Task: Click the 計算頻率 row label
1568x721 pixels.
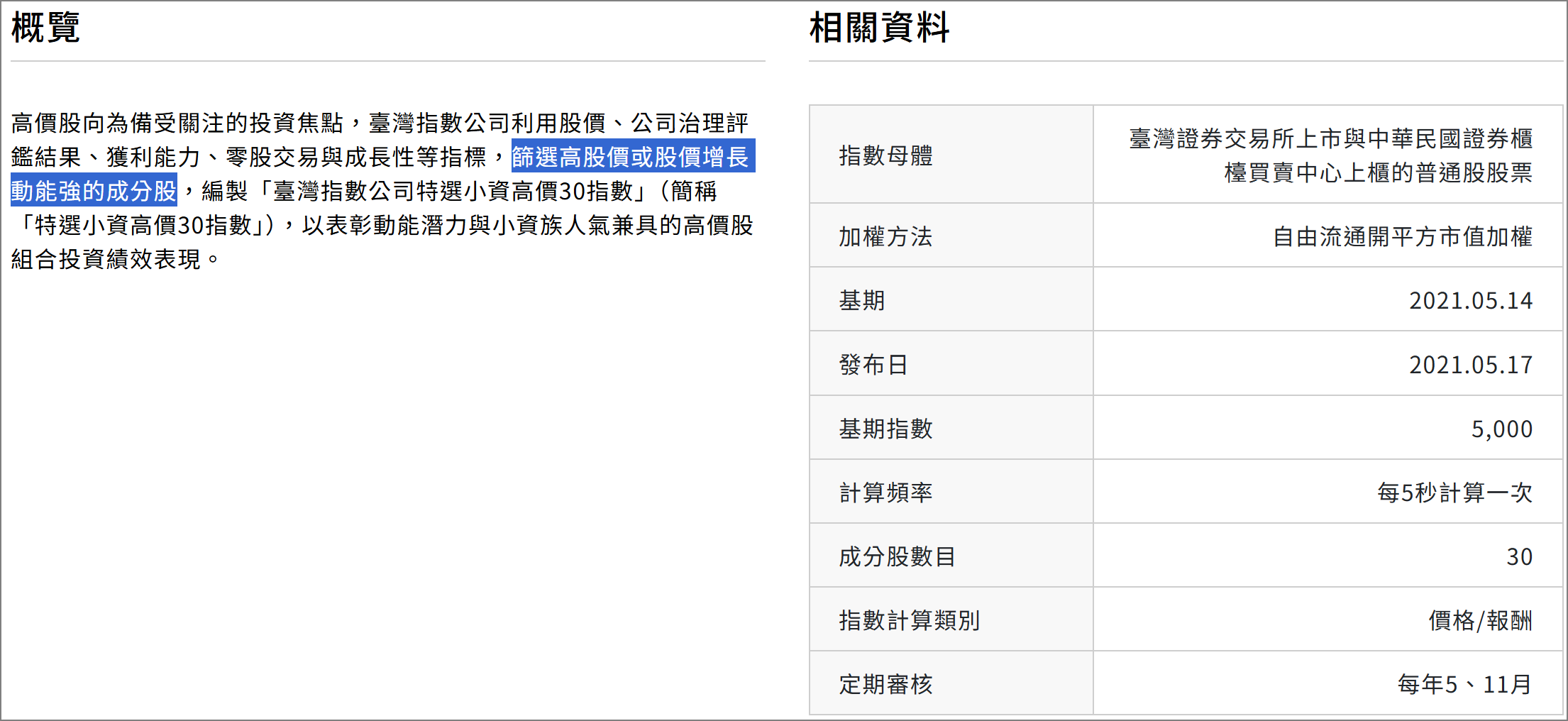Action: tap(885, 492)
